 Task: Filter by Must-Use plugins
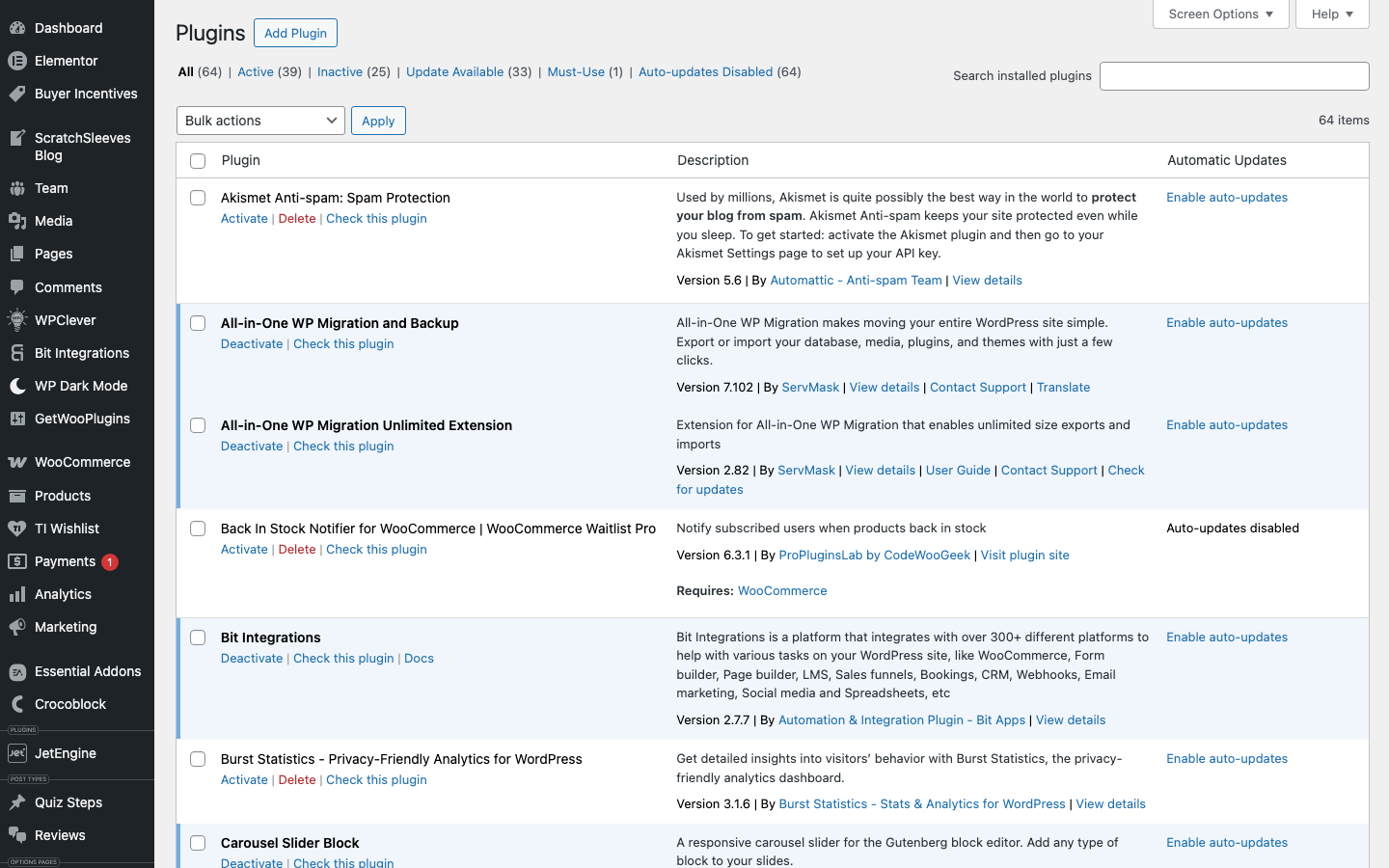[576, 71]
